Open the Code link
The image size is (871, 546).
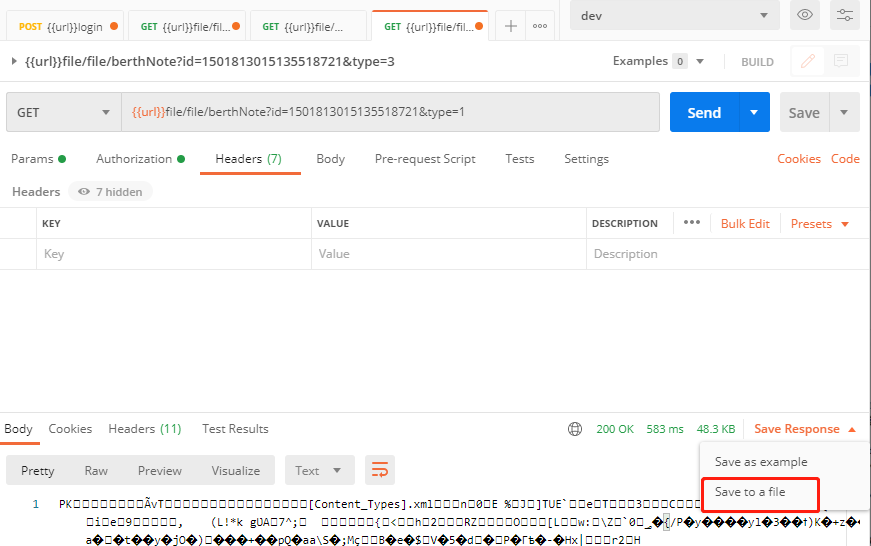coord(845,159)
